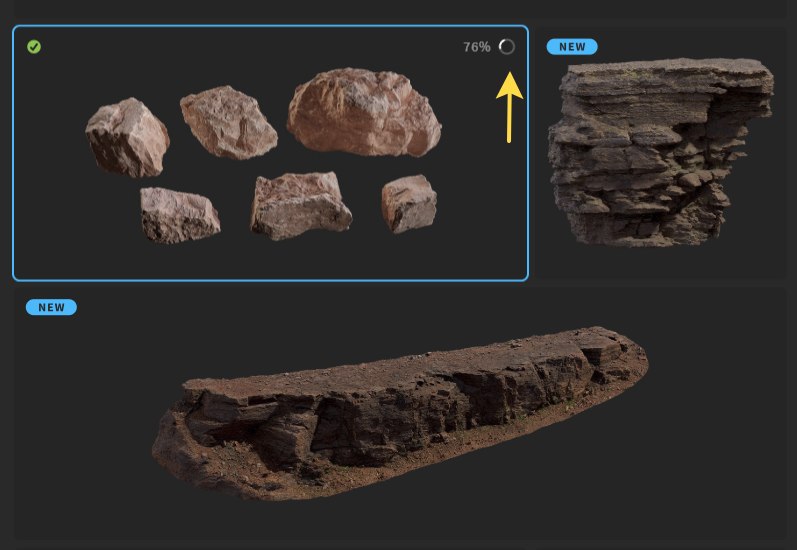
Task: Click the NEW badge on the cliff rock asset
Action: [572, 47]
